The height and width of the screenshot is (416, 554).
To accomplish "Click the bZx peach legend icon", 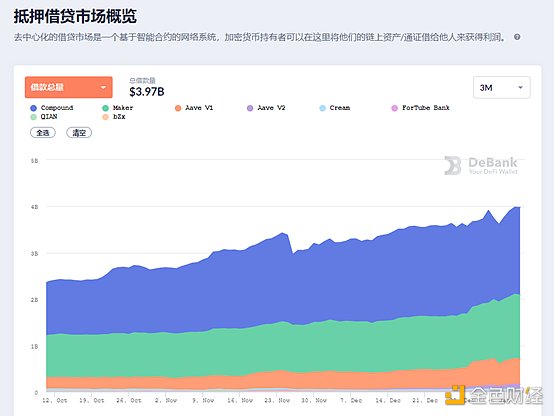I will click(105, 117).
